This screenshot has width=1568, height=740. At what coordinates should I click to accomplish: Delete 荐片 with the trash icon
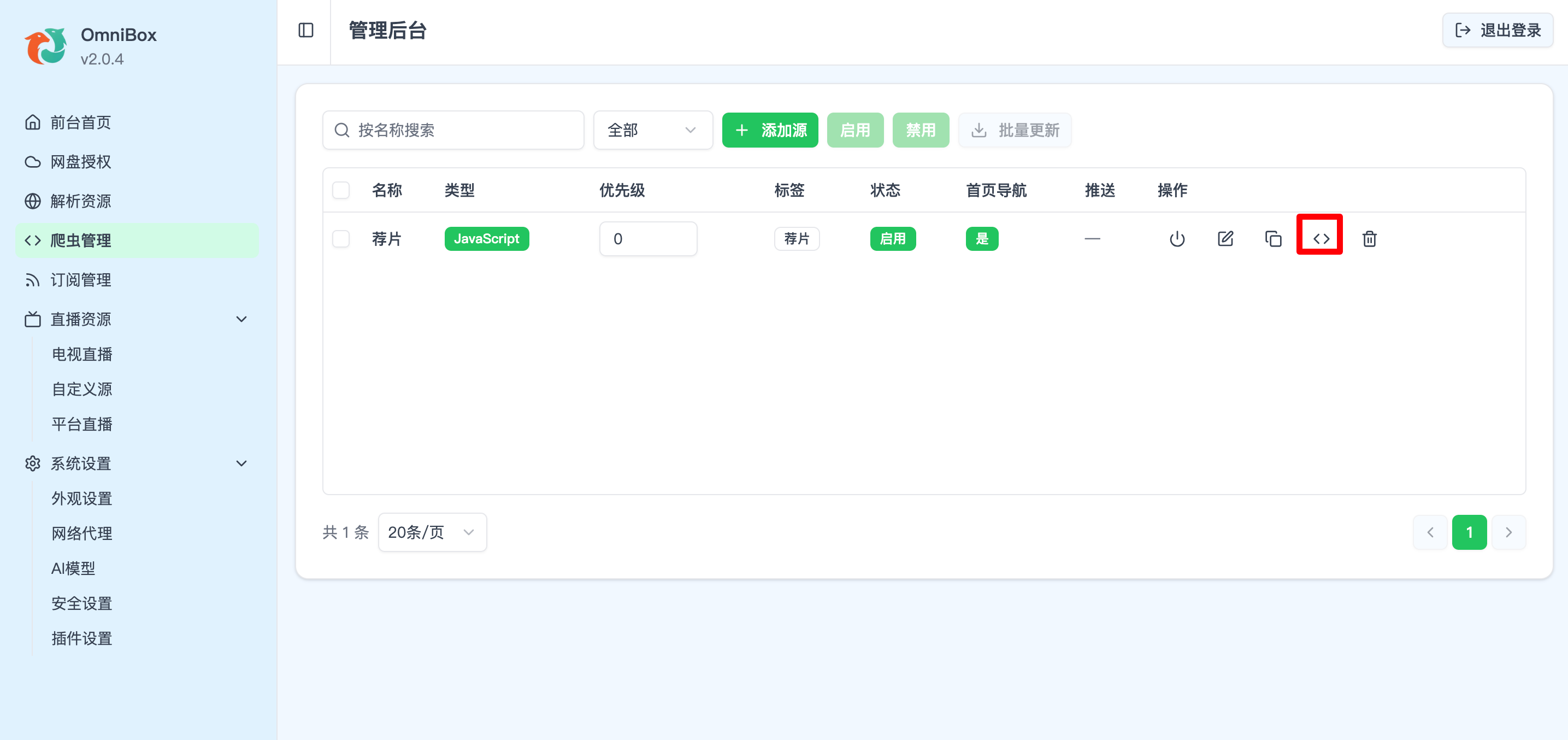click(x=1369, y=239)
